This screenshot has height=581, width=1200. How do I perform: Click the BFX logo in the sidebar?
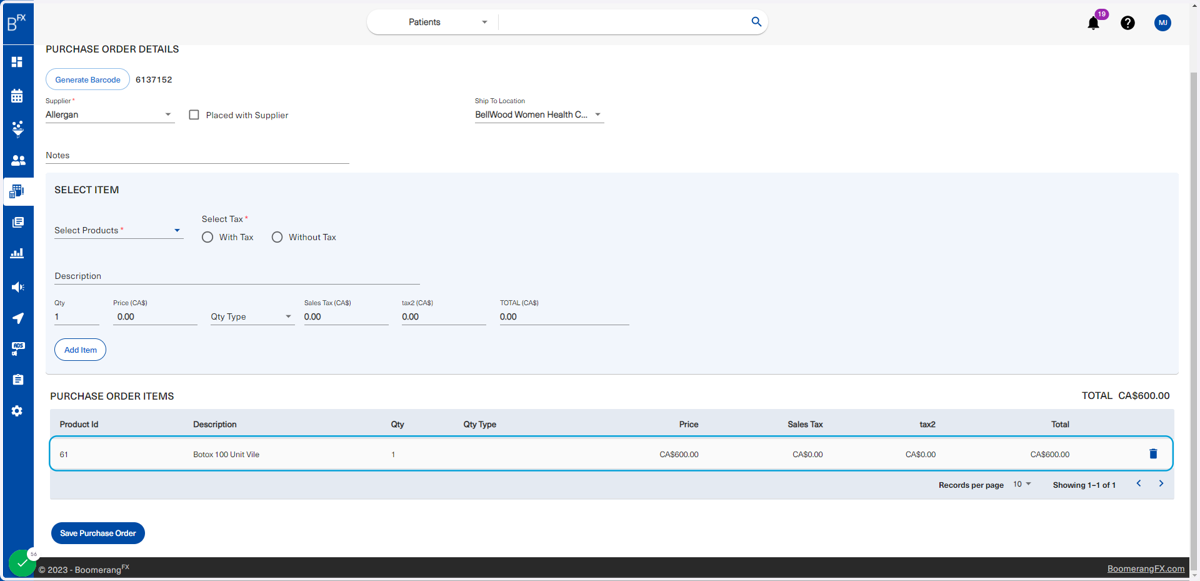(x=16, y=23)
